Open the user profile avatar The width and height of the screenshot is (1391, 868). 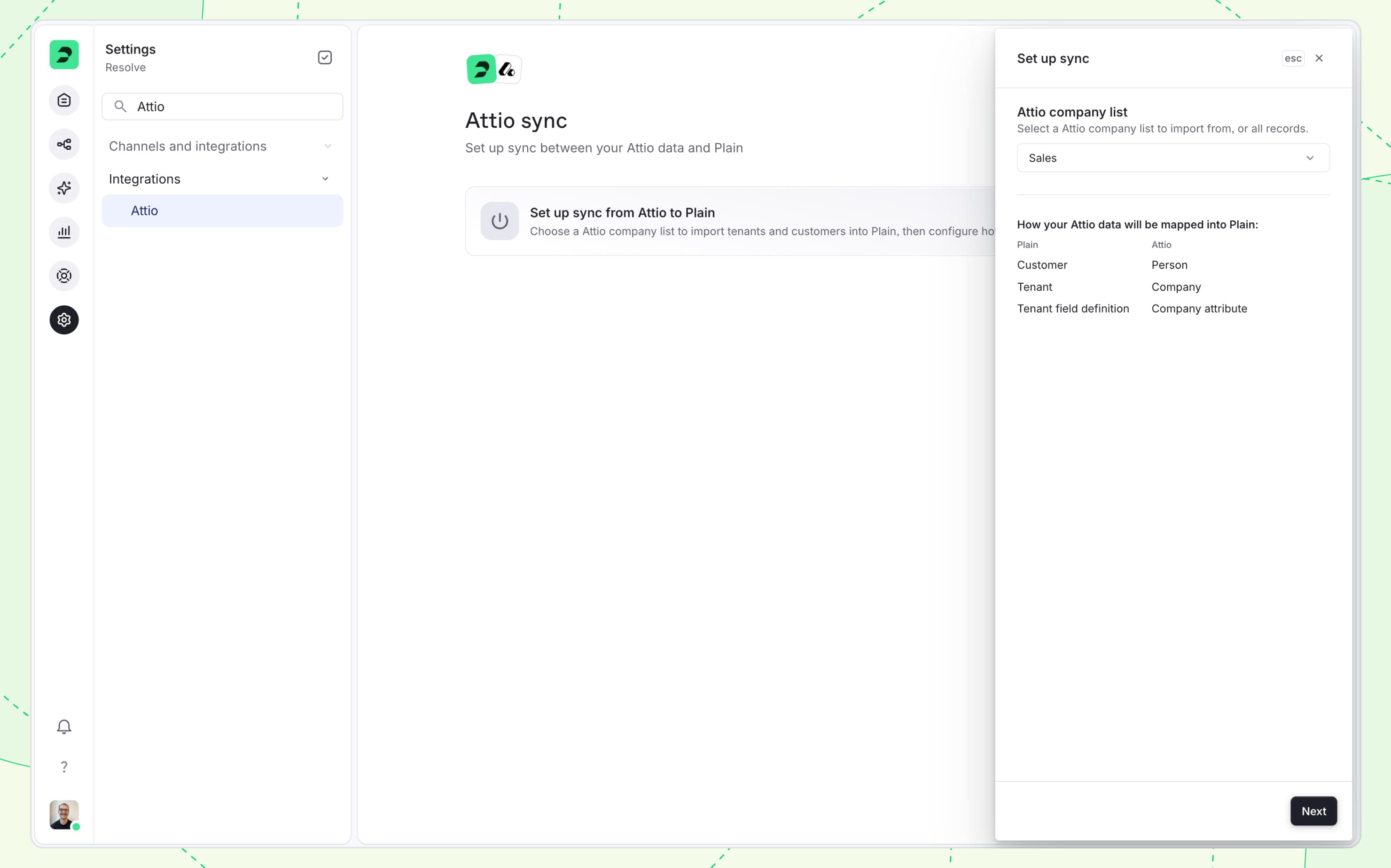pos(64,814)
